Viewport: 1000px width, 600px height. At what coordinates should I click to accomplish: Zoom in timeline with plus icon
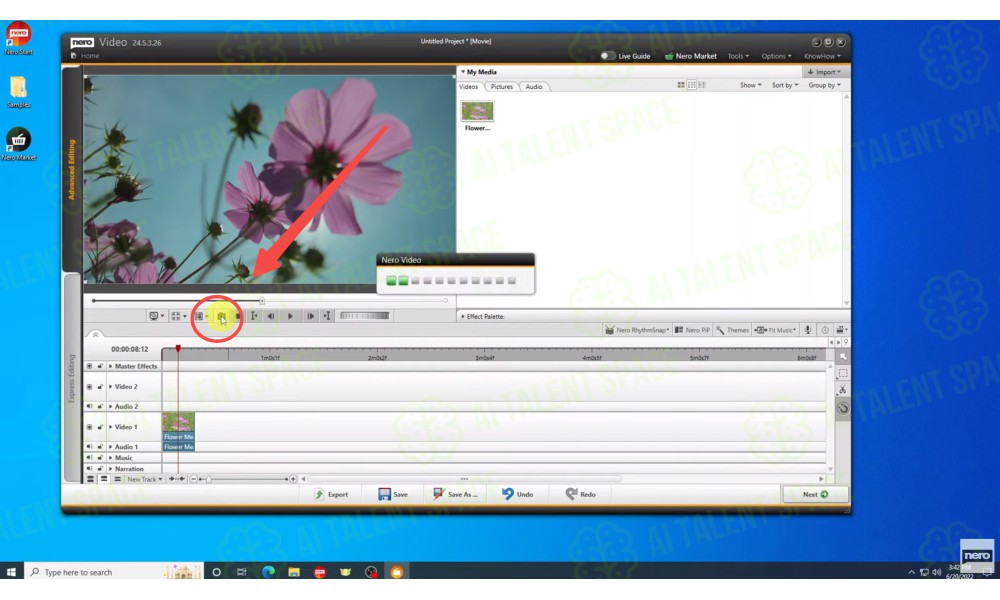pos(293,479)
